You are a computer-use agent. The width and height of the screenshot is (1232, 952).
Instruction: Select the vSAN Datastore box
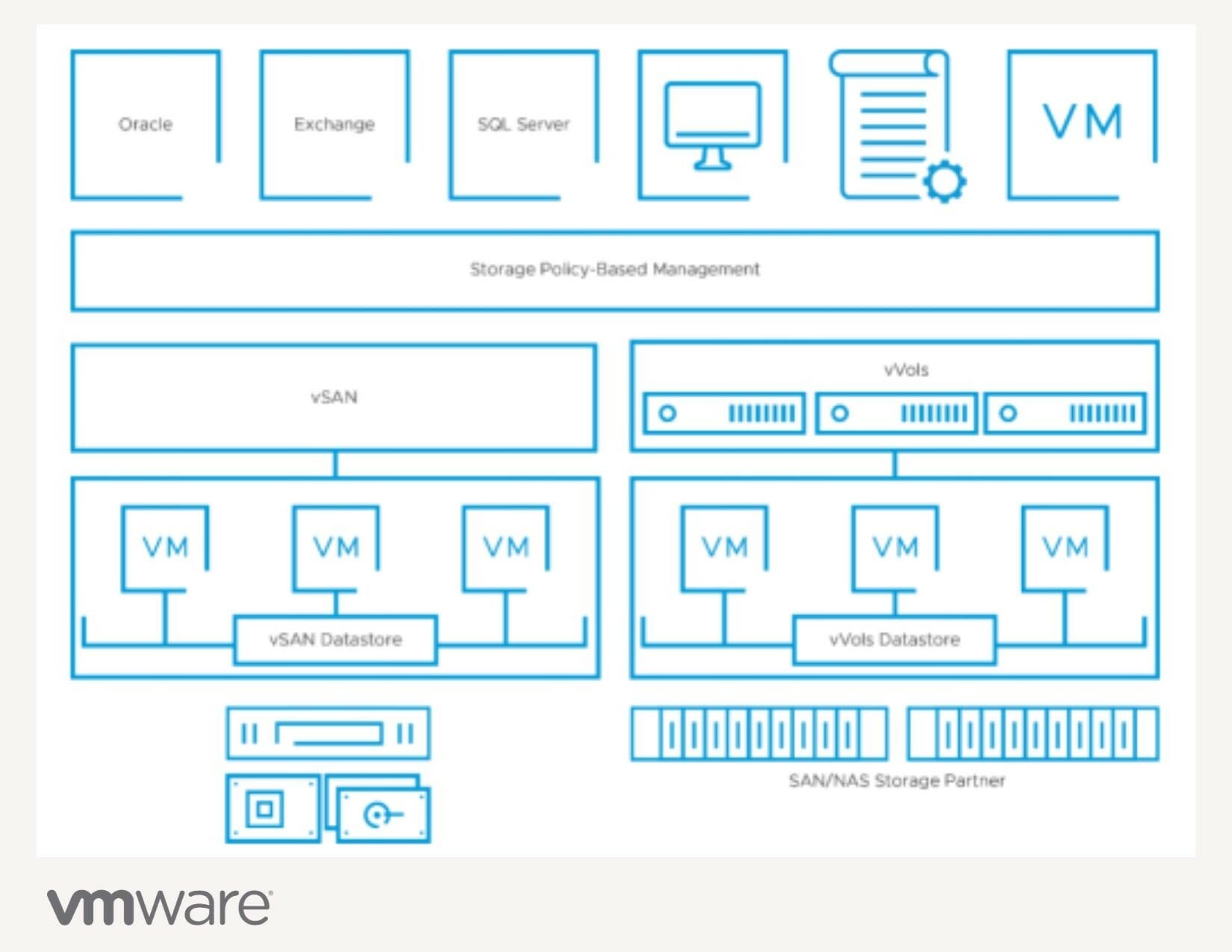[x=335, y=640]
